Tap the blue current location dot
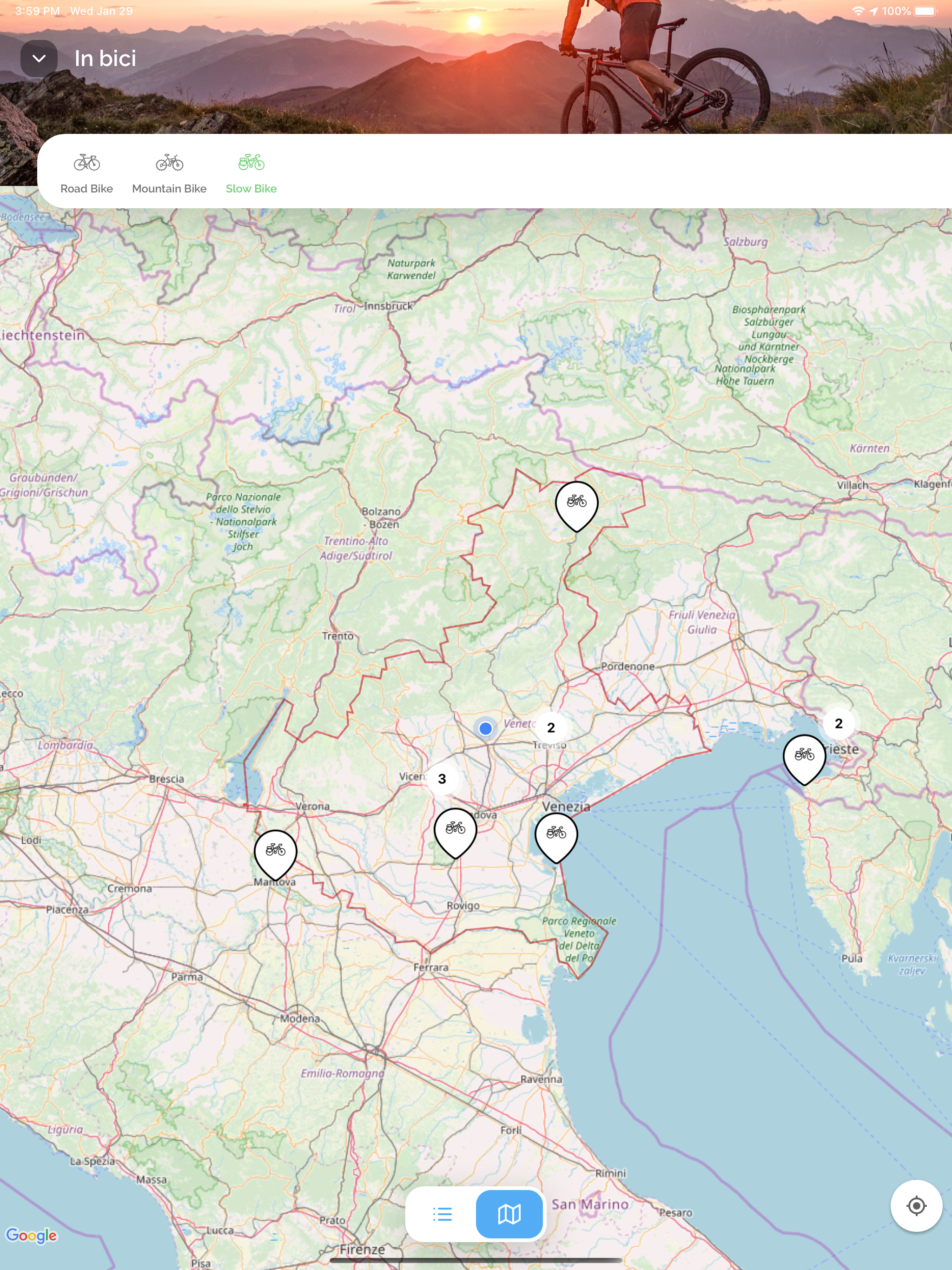 tap(485, 728)
